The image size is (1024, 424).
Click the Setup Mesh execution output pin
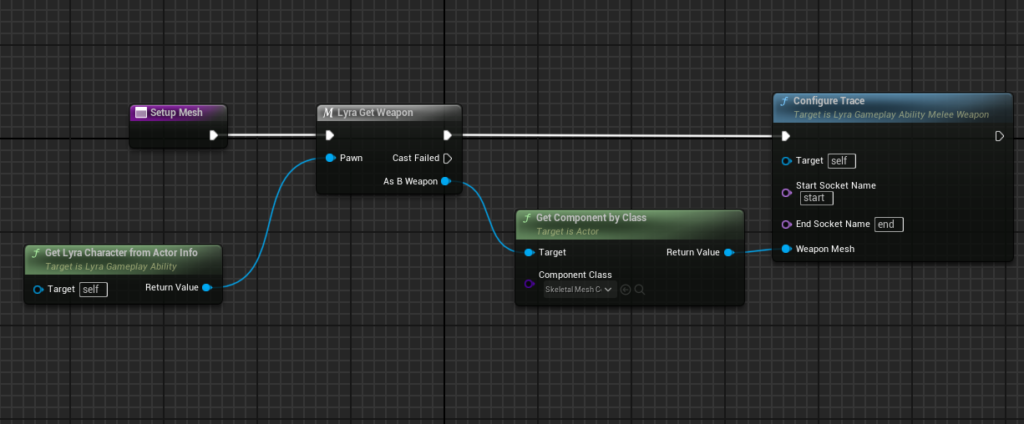[213, 136]
